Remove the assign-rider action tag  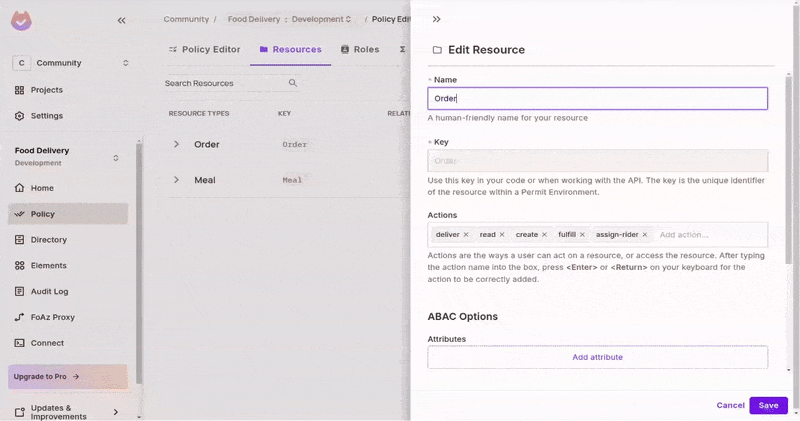pos(645,235)
